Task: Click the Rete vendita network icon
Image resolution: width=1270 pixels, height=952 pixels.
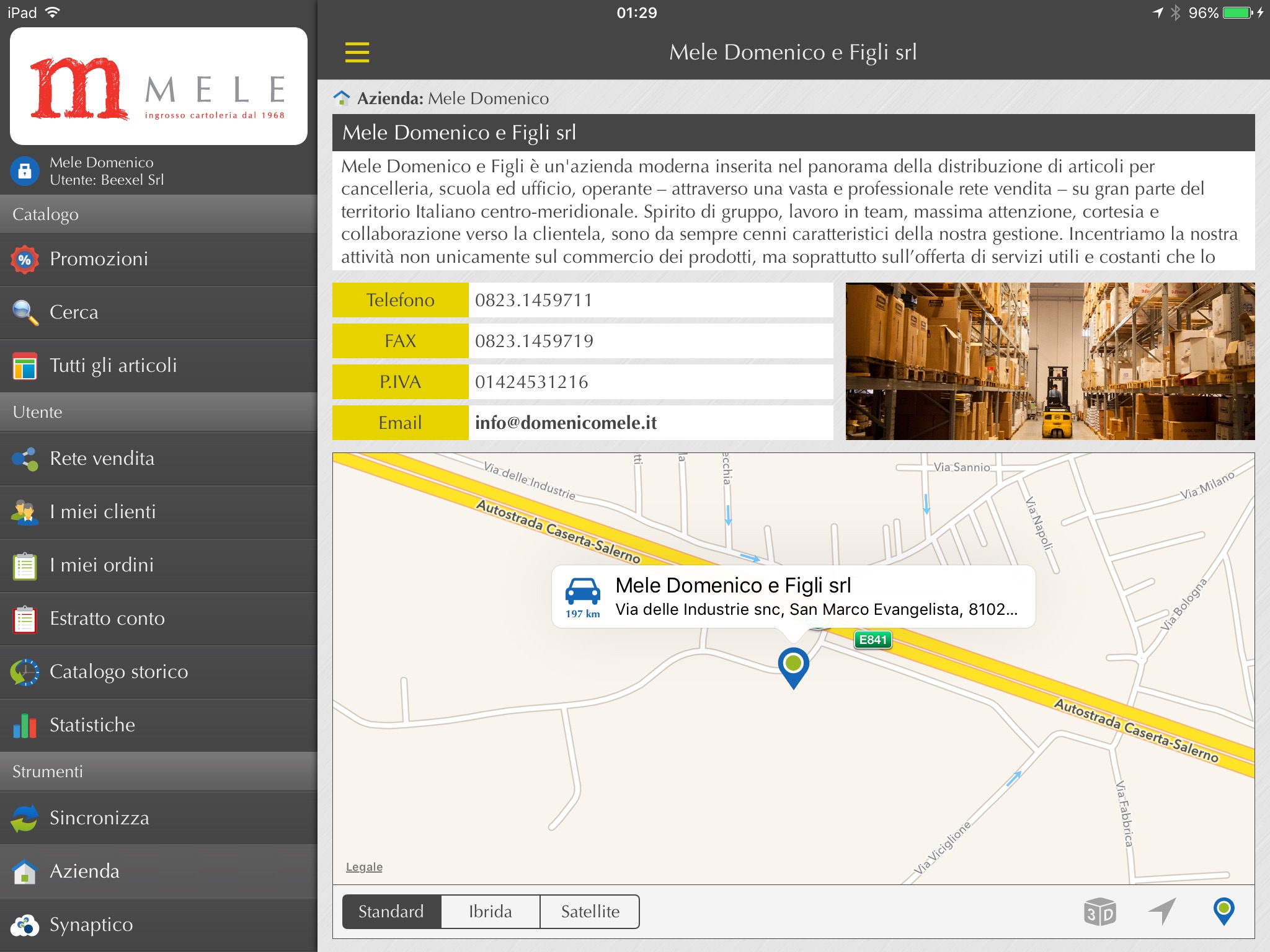Action: (25, 459)
